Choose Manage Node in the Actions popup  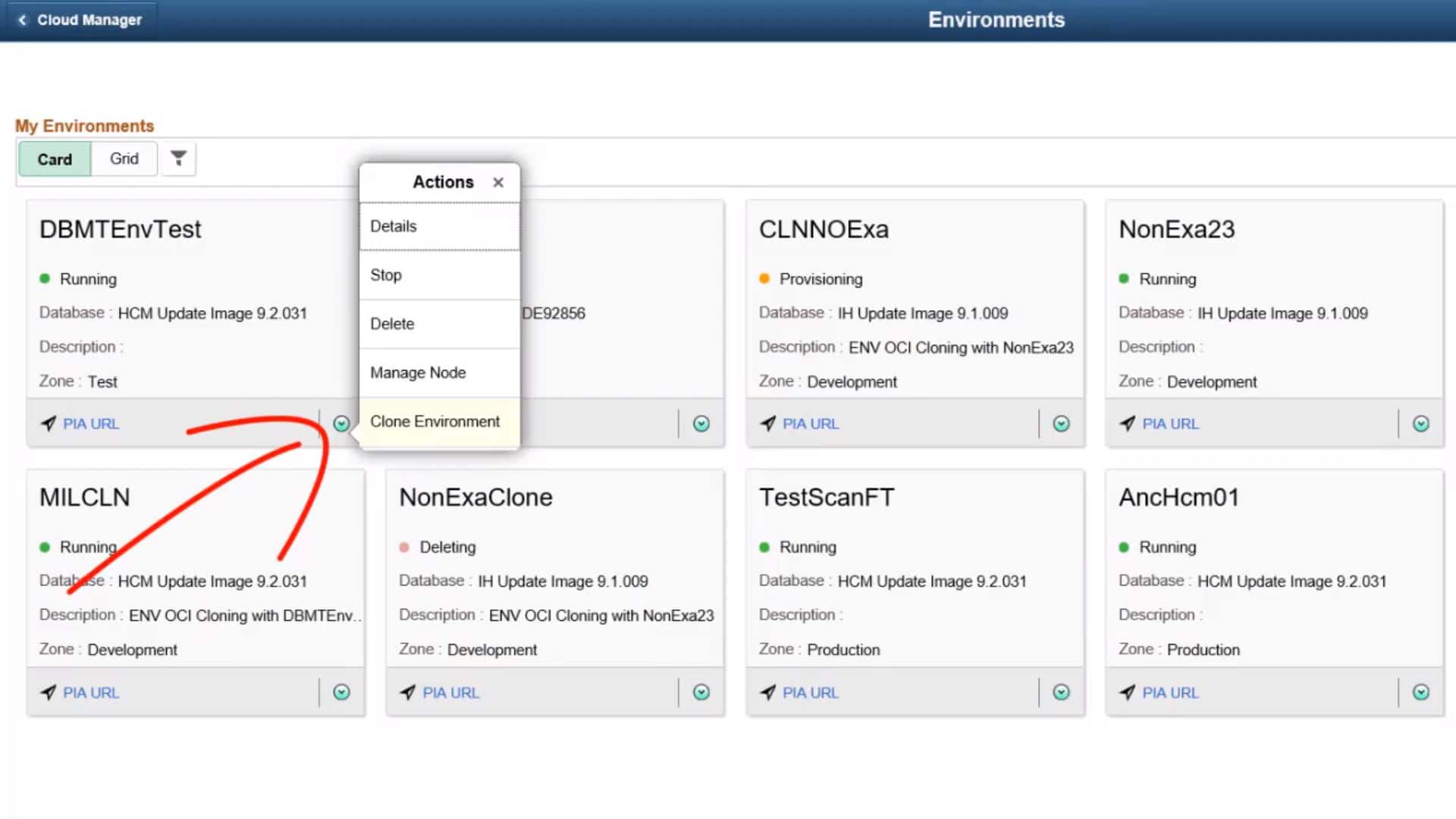[x=418, y=372]
